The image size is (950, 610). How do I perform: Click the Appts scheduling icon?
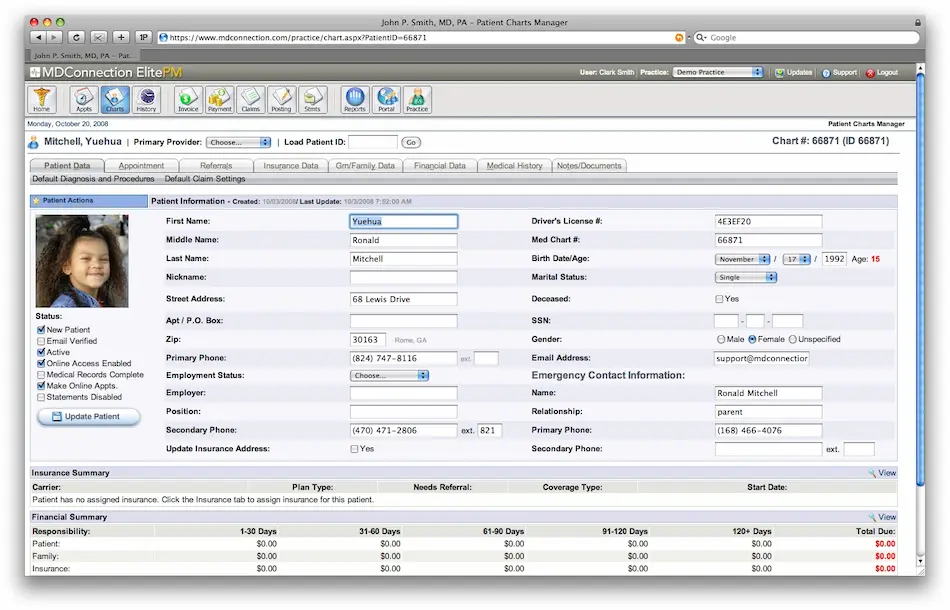click(x=83, y=99)
